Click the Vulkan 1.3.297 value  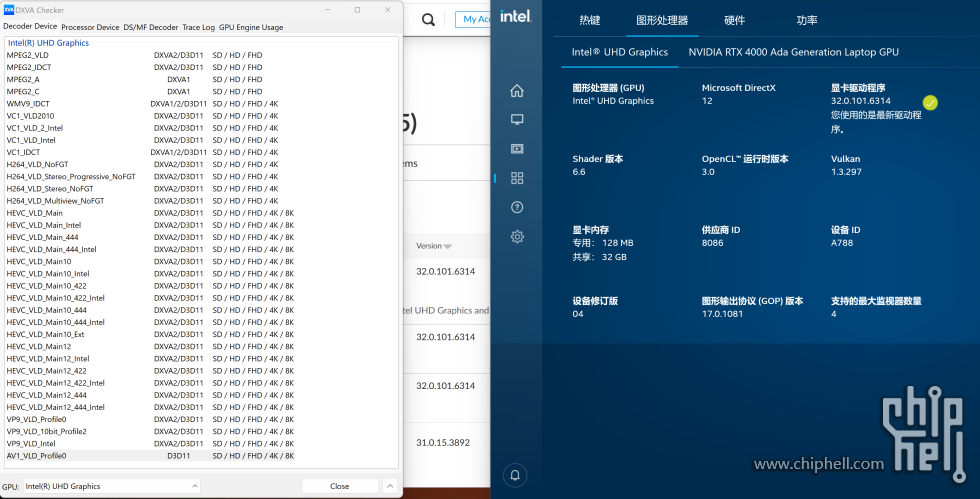pyautogui.click(x=846, y=171)
